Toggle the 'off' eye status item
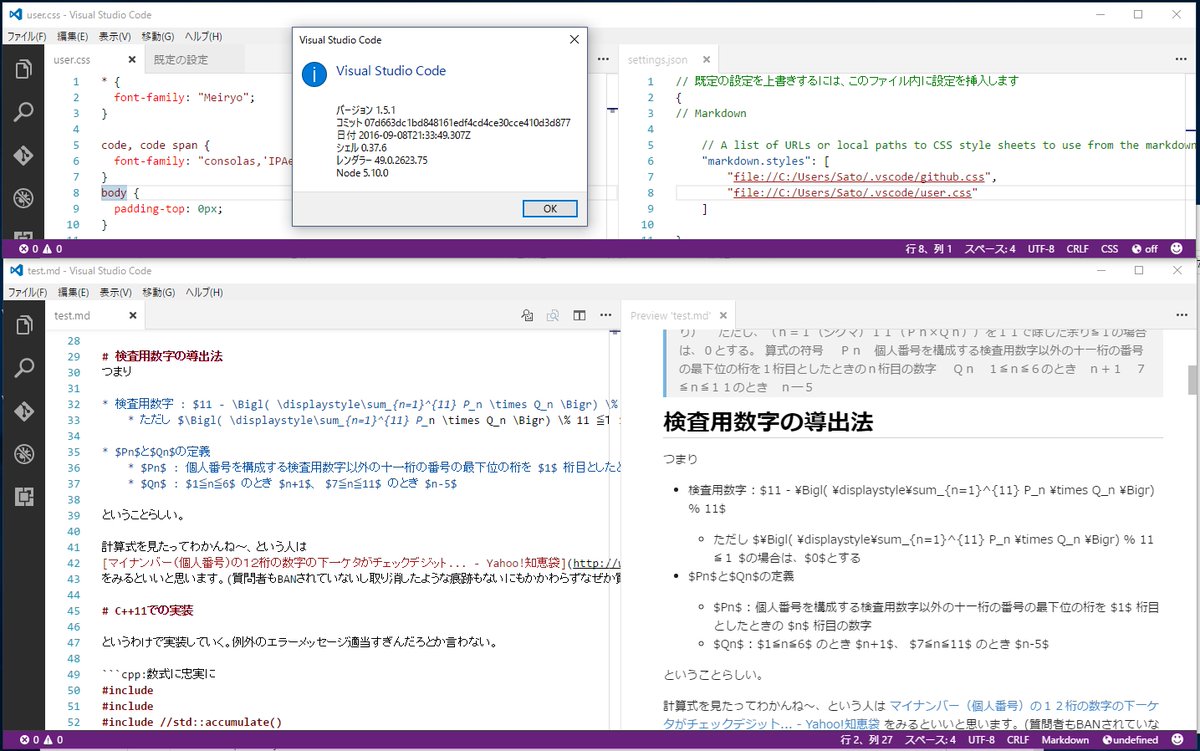Screen dimensions: 1200x751 1144,248
